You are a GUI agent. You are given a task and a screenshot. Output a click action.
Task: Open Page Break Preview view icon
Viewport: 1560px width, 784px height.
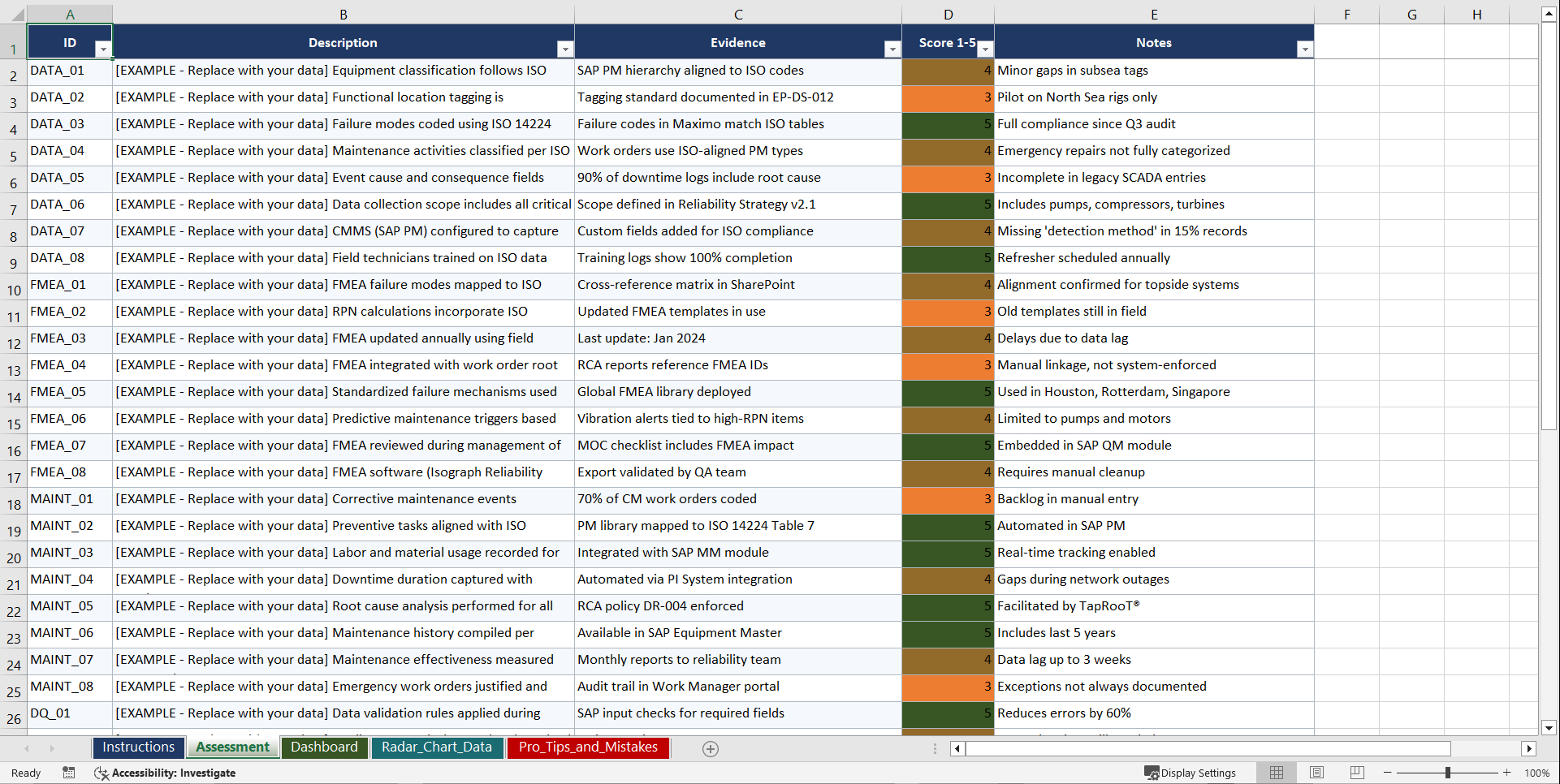point(1357,773)
